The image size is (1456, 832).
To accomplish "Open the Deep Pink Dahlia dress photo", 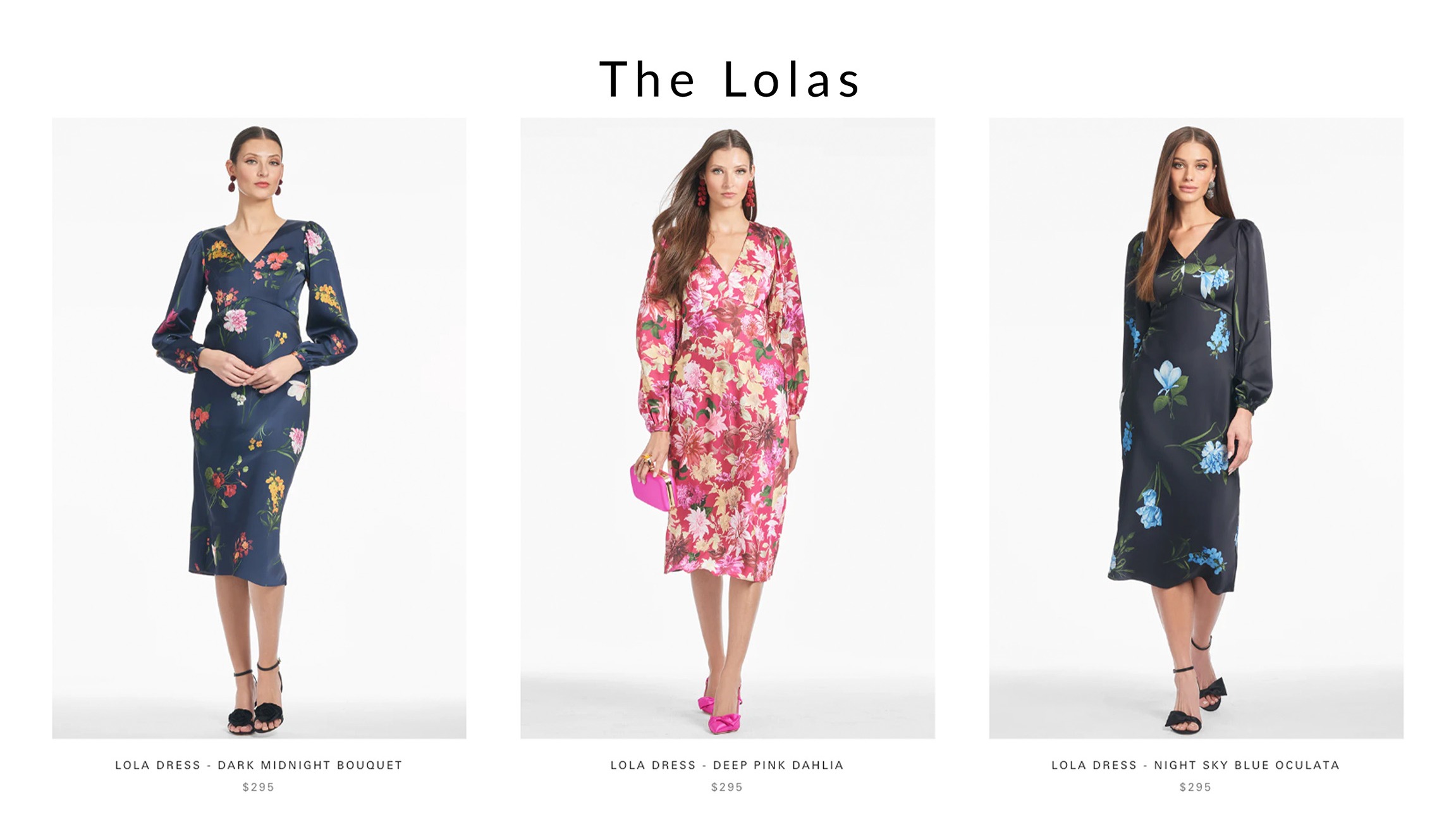I will pos(728,428).
